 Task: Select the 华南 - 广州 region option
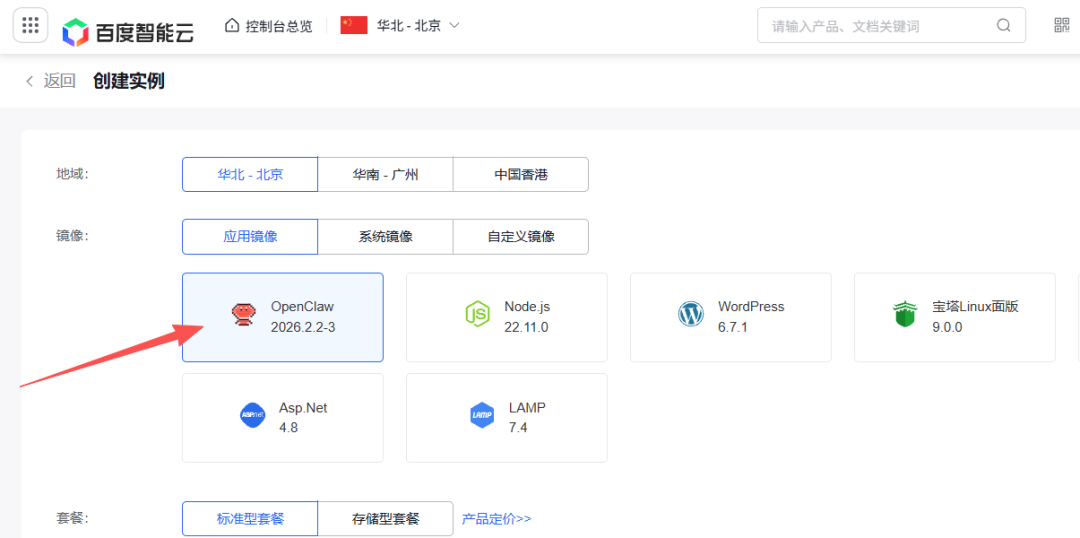coord(385,174)
